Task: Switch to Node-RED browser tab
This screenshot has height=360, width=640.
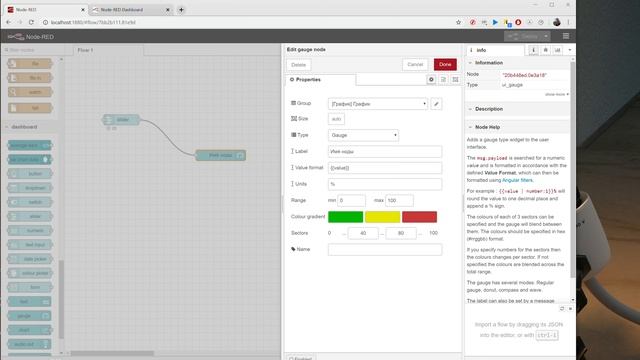Action: (x=47, y=9)
